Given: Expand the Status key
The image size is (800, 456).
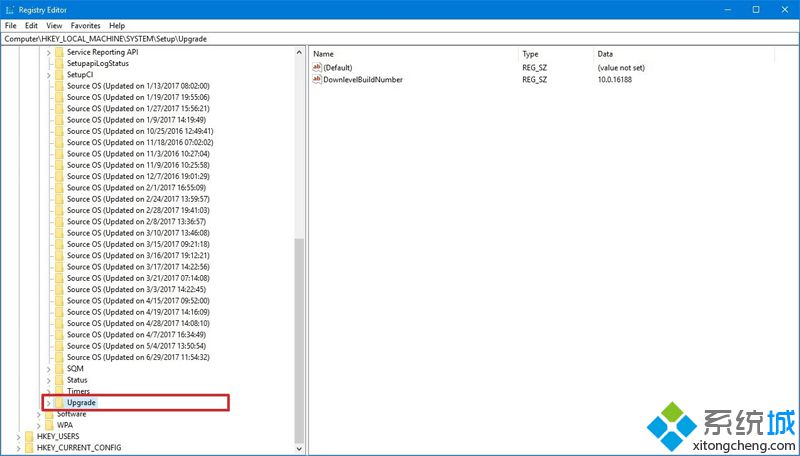Looking at the screenshot, I should coord(48,381).
